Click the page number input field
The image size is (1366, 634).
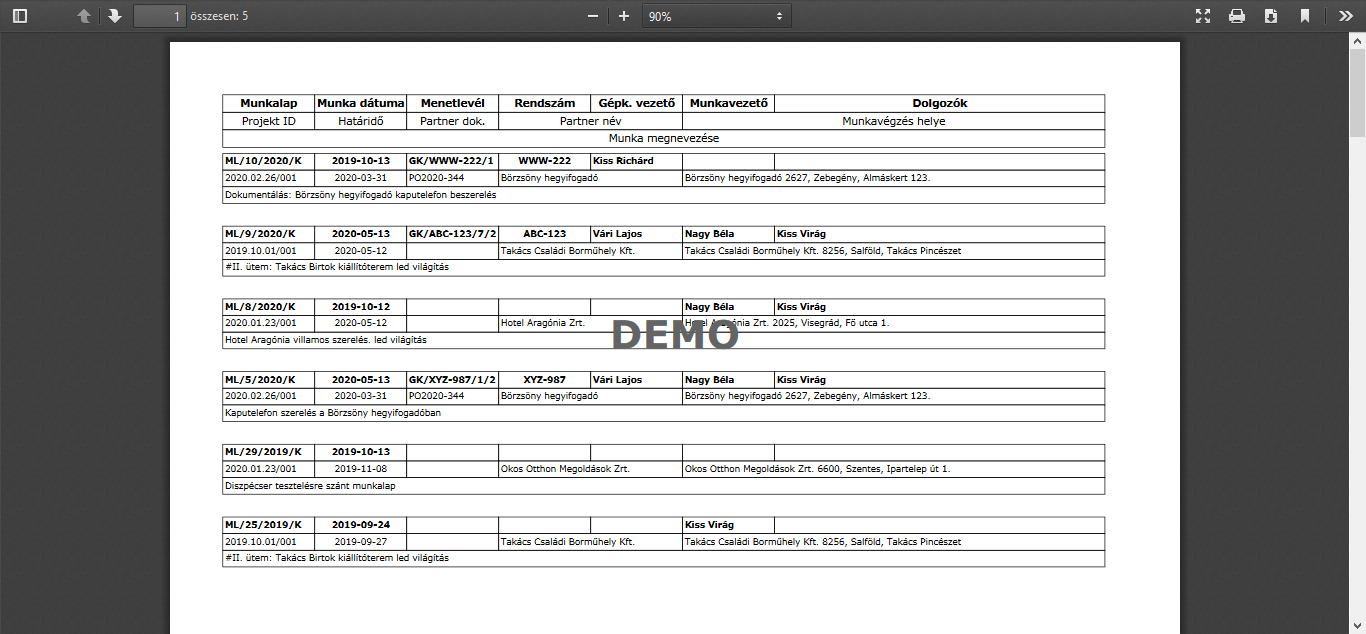coord(160,16)
